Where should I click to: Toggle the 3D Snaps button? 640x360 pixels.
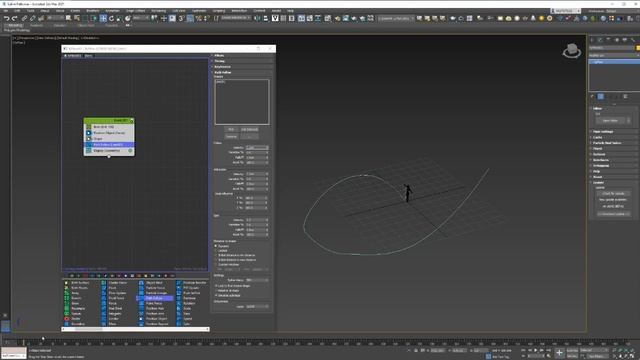[x=182, y=18]
